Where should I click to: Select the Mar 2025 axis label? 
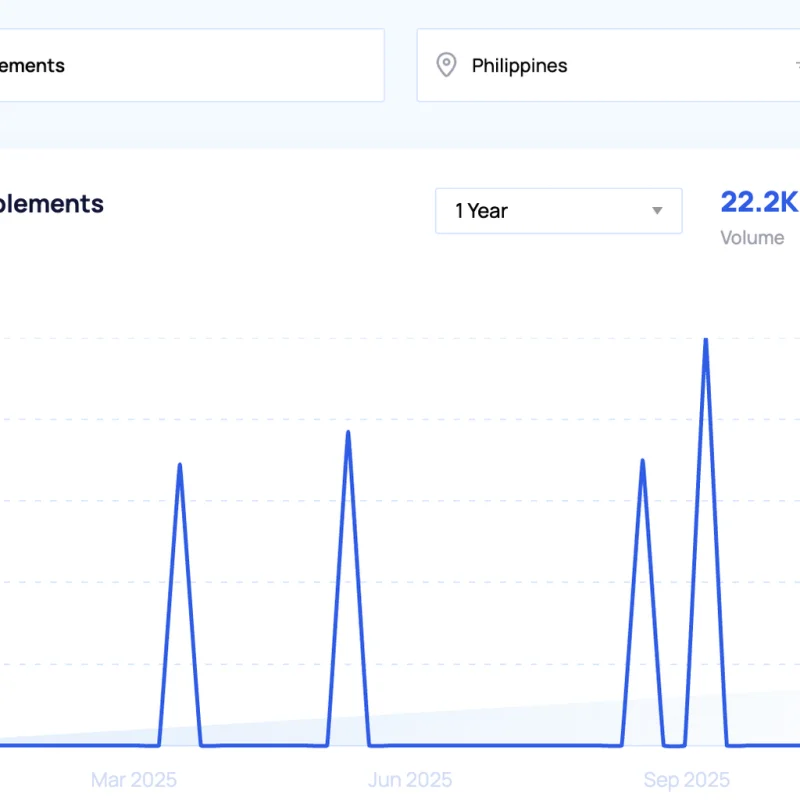135,779
